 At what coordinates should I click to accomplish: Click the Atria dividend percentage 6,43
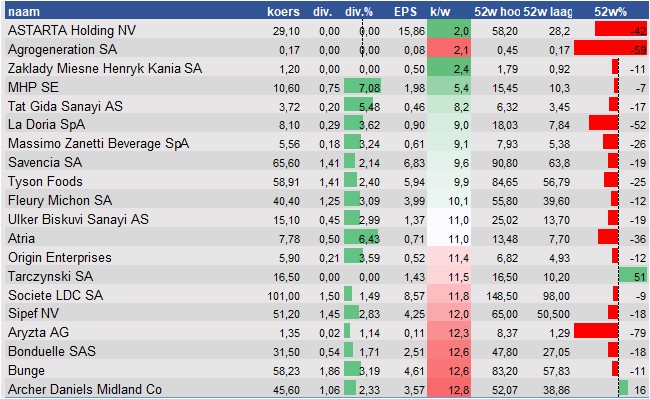pyautogui.click(x=369, y=239)
